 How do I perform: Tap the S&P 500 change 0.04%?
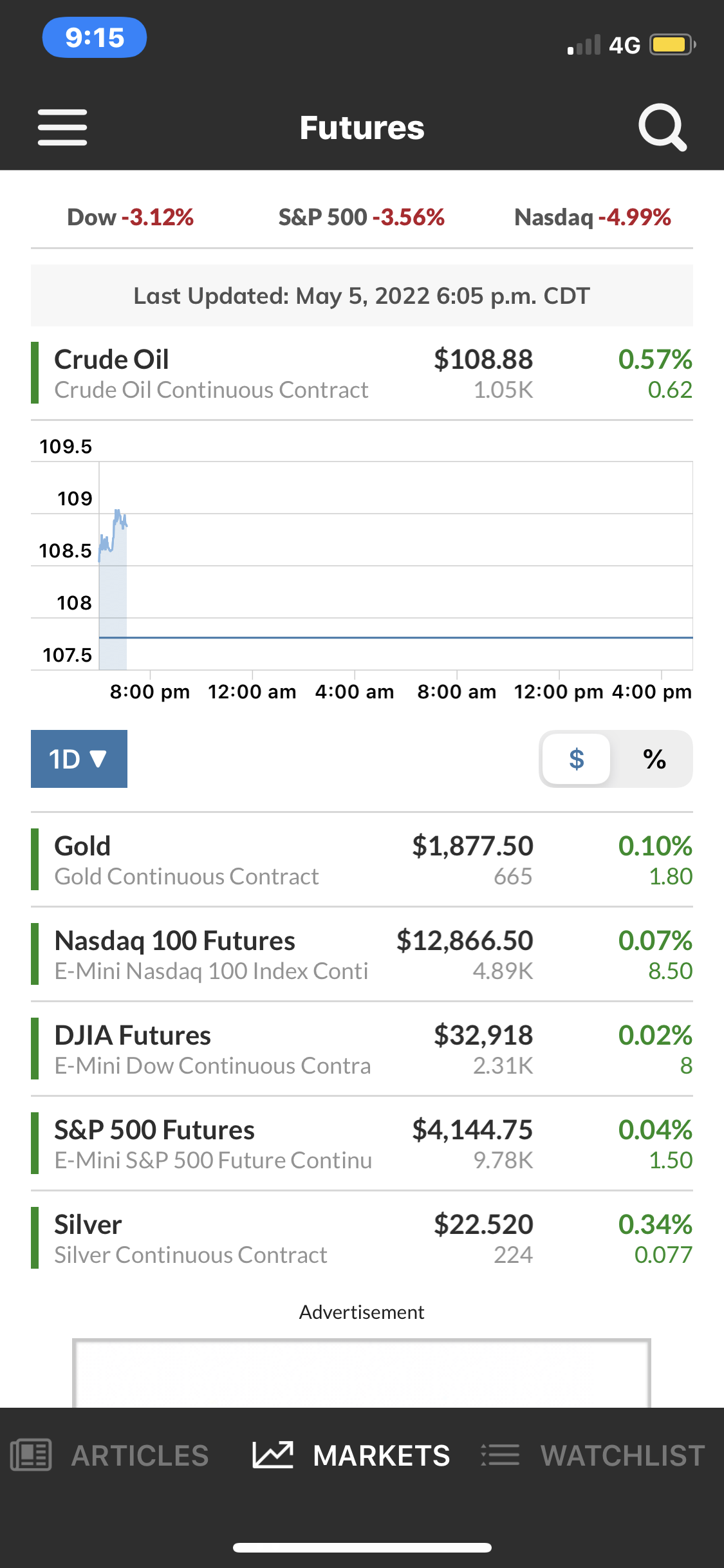pos(655,1130)
